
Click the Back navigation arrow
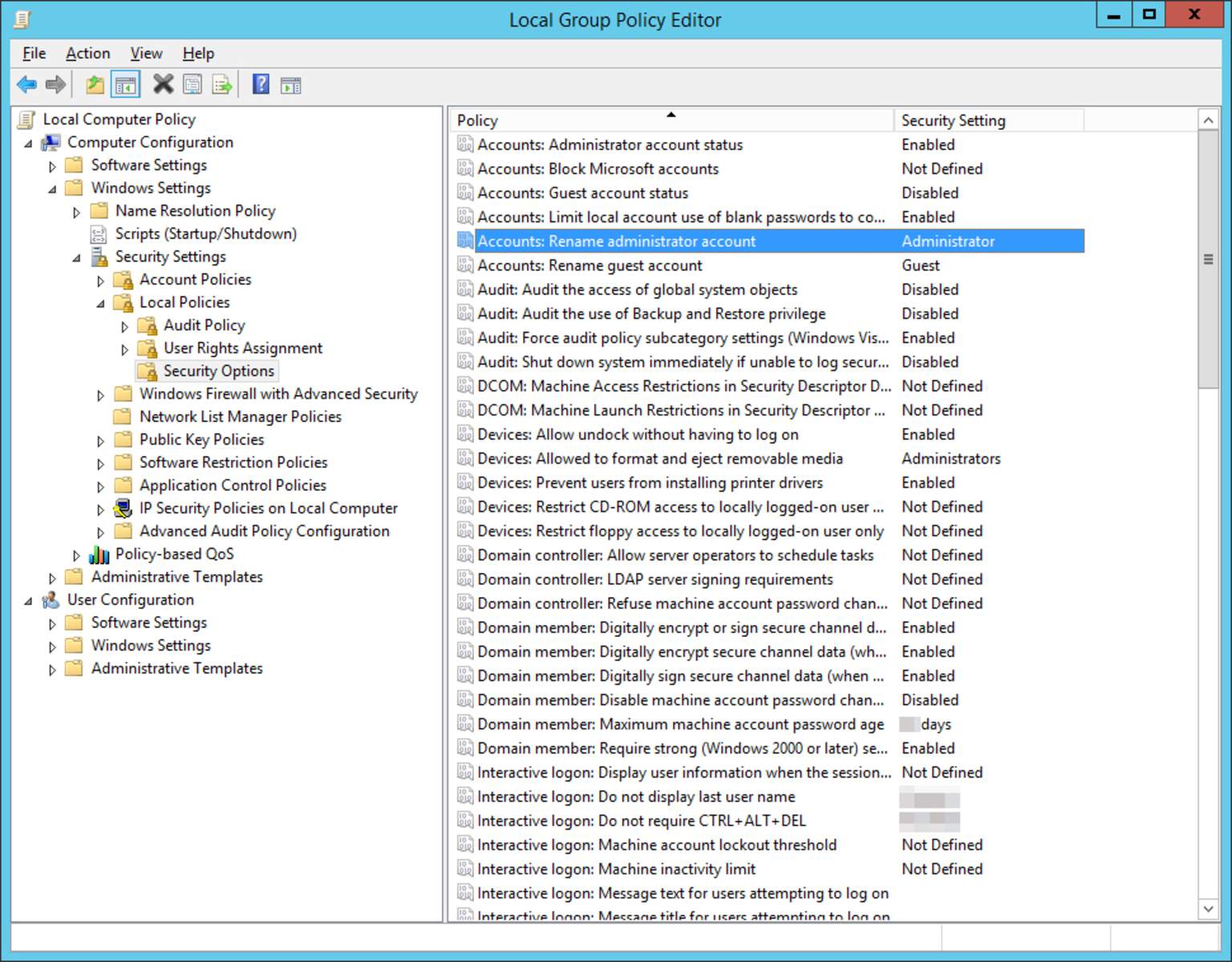pyautogui.click(x=26, y=84)
